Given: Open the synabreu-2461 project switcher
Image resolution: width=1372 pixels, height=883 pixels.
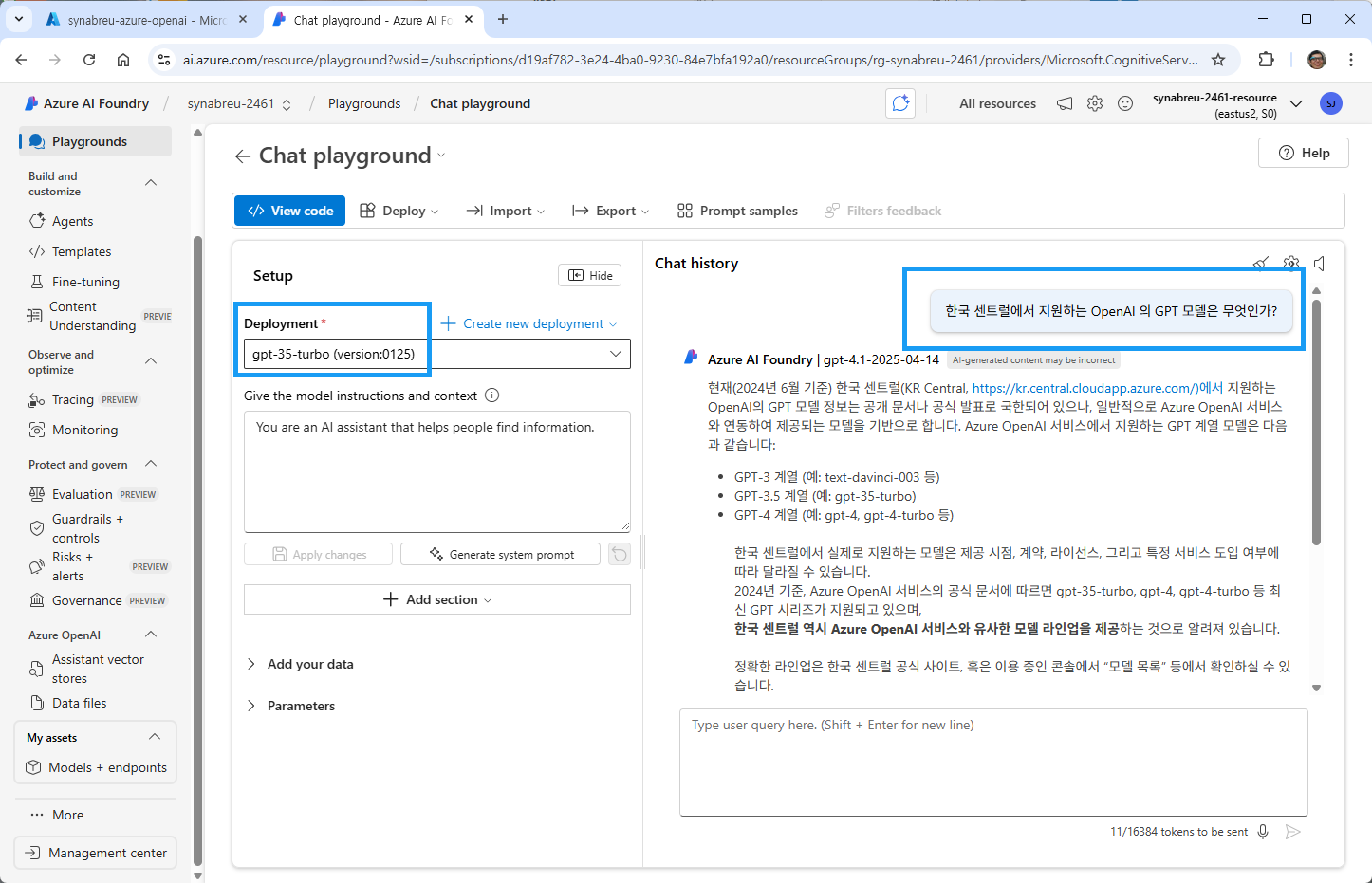Looking at the screenshot, I should pyautogui.click(x=239, y=103).
